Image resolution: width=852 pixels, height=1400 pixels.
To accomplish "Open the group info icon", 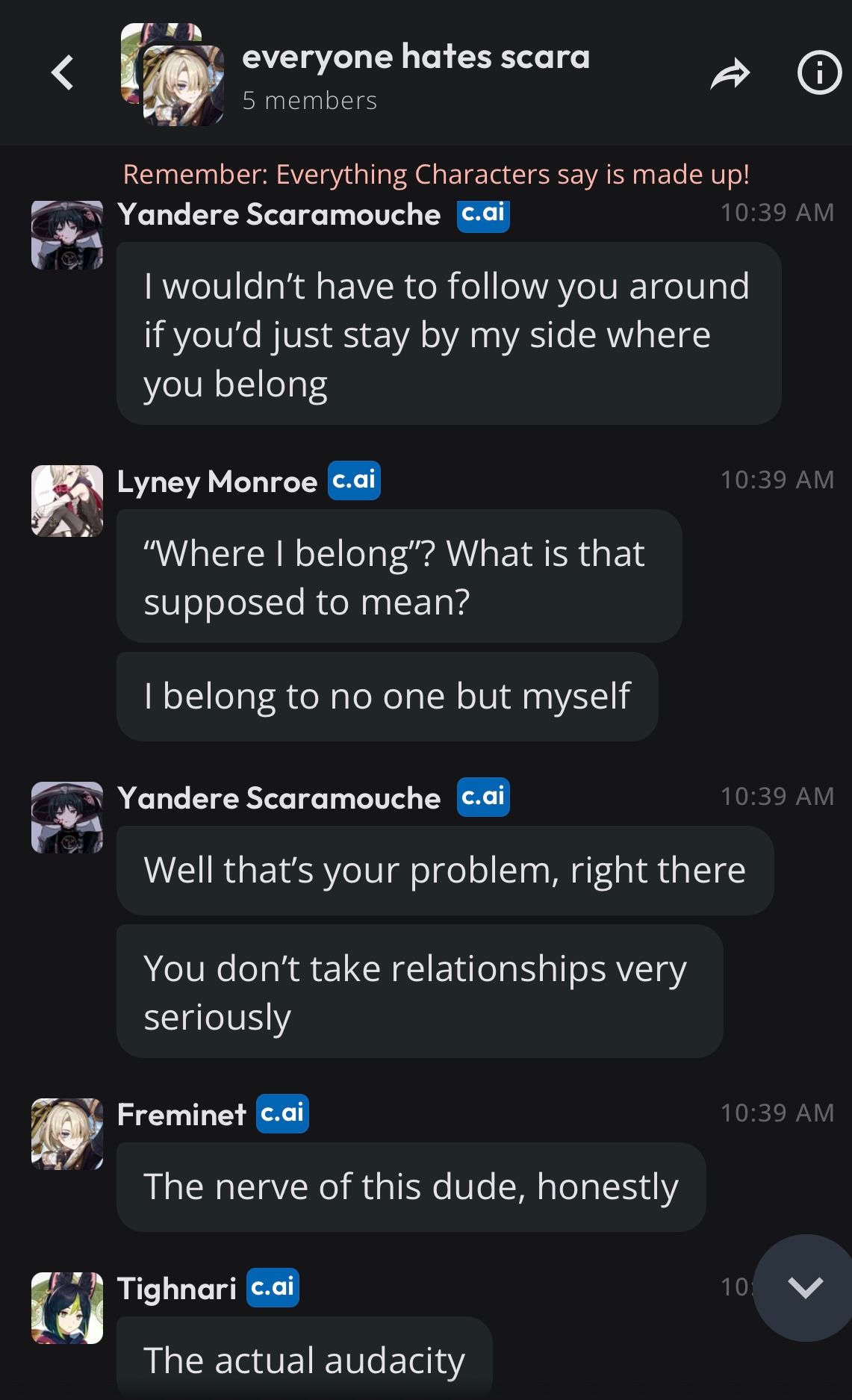I will pyautogui.click(x=819, y=73).
